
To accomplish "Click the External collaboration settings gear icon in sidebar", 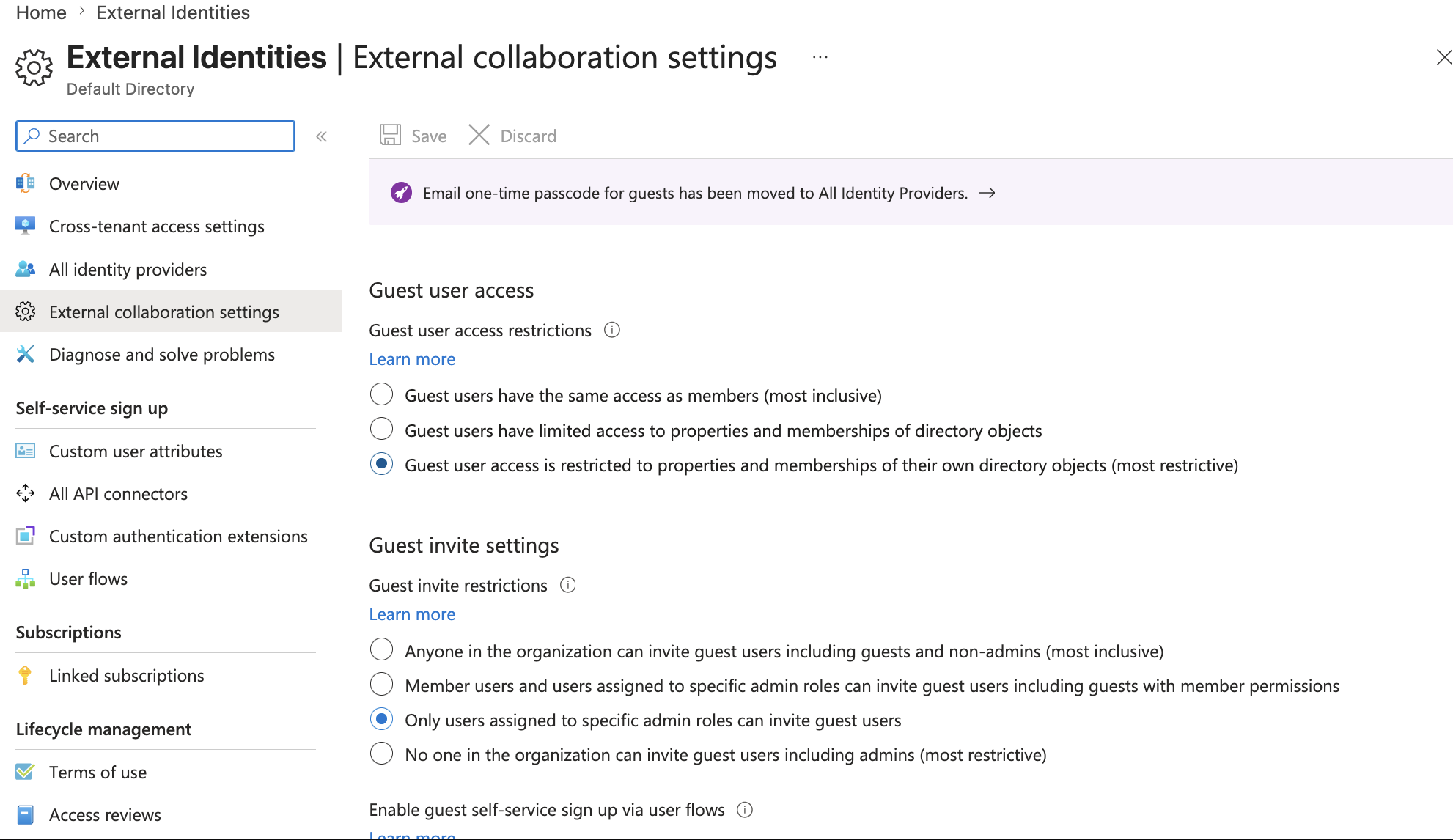I will pos(26,312).
